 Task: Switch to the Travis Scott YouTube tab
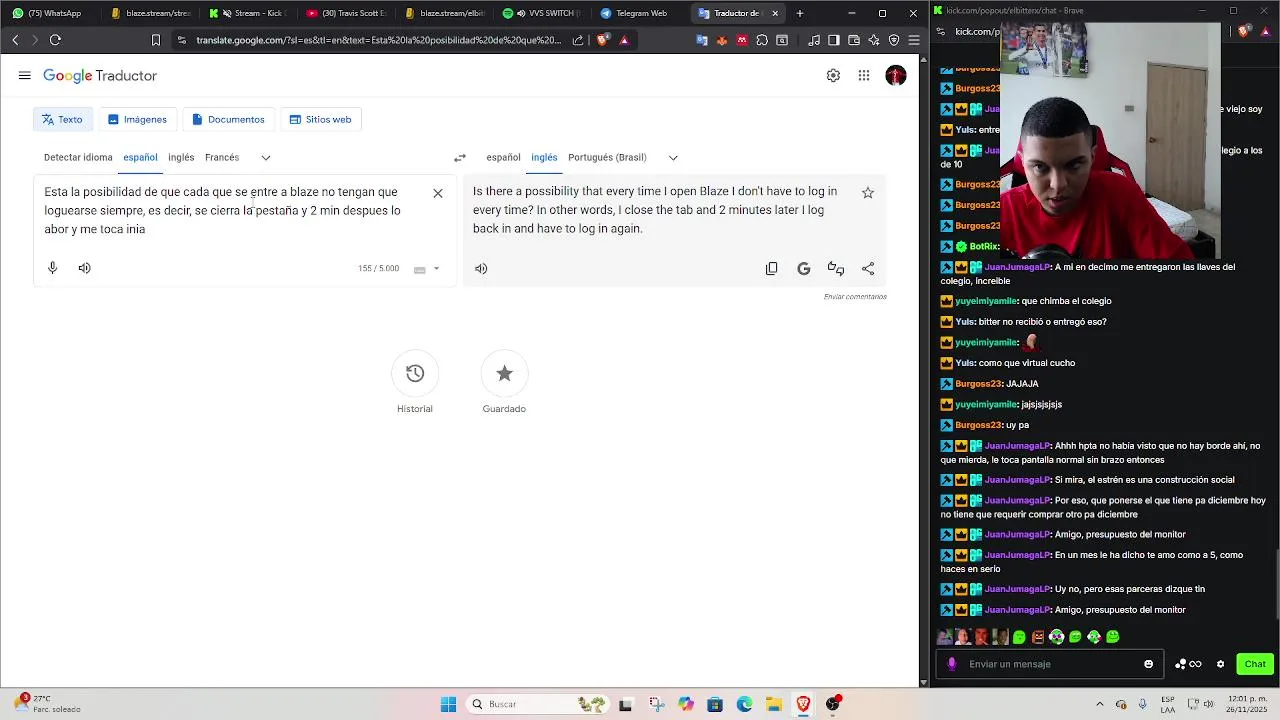point(345,13)
